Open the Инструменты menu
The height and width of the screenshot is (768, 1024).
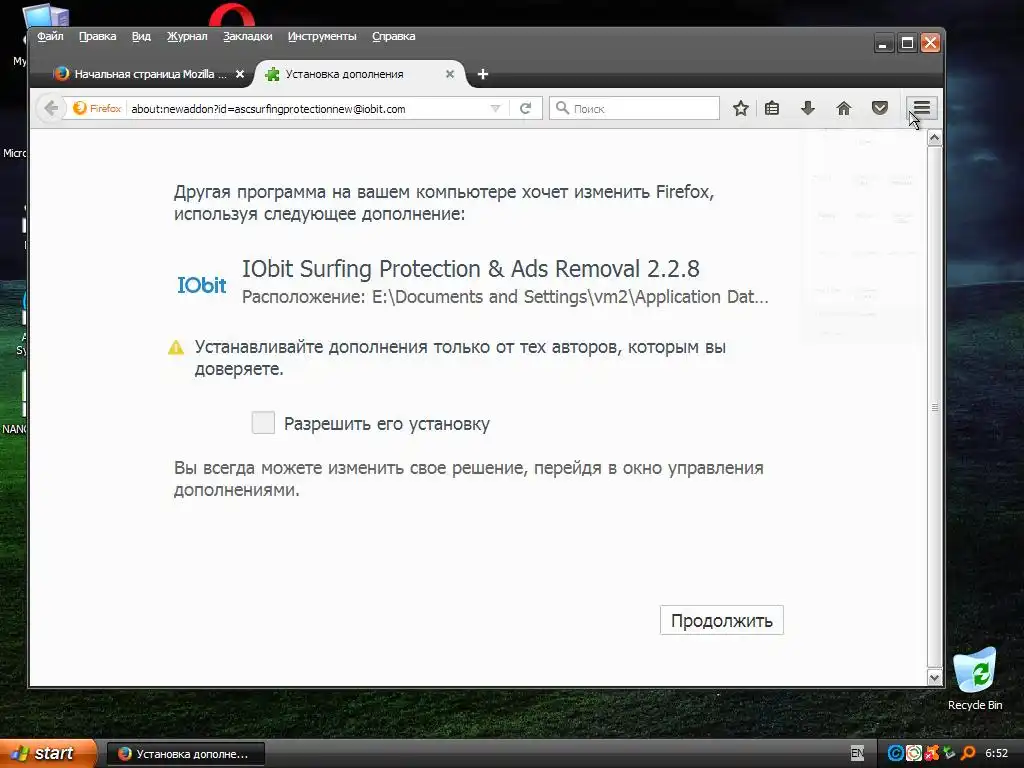pyautogui.click(x=322, y=37)
